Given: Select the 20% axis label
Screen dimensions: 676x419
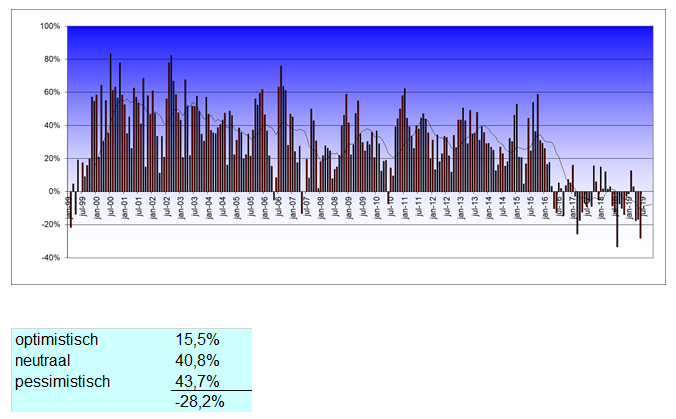Looking at the screenshot, I should [52, 159].
